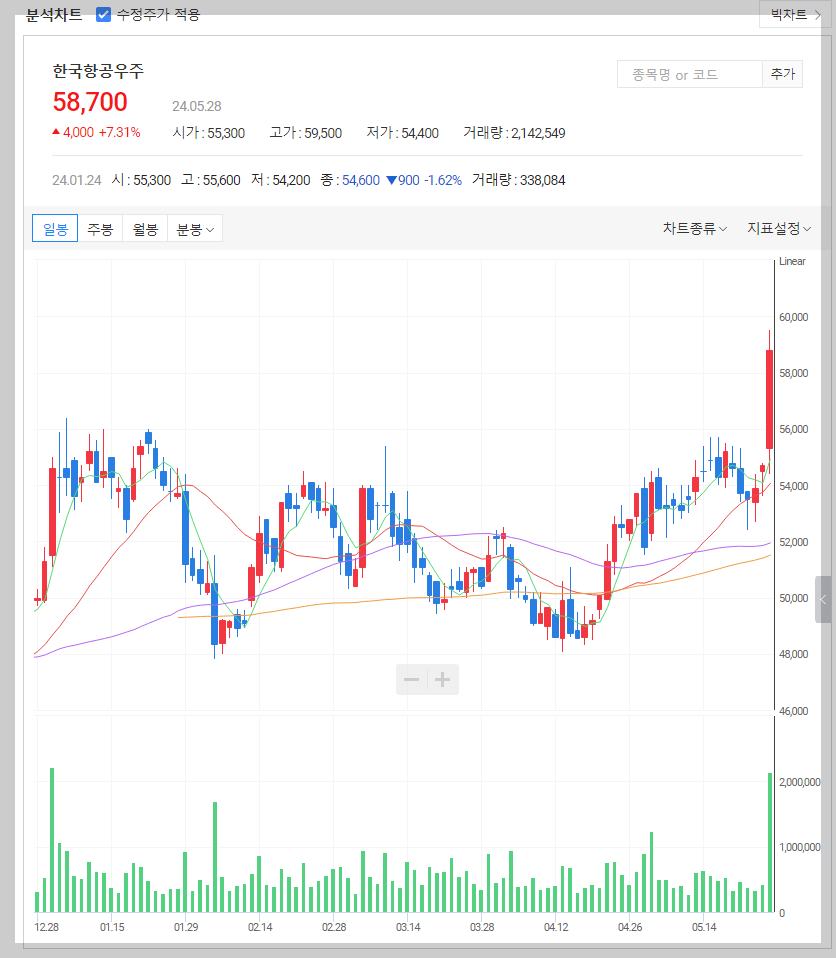Uncheck the 수정주가 적용 checkbox
Image resolution: width=836 pixels, height=958 pixels.
103,15
